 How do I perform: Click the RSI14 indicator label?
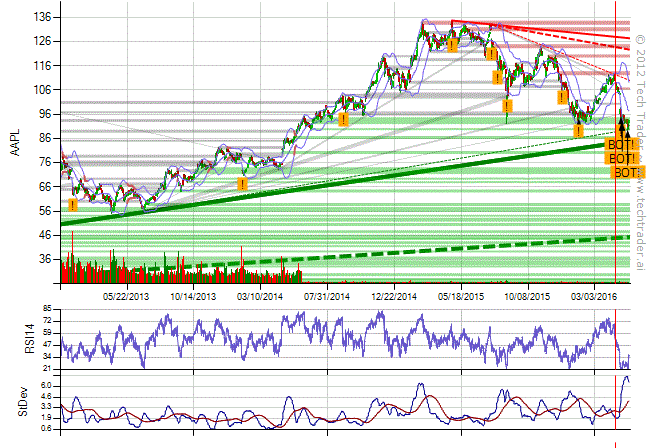[x=29, y=339]
